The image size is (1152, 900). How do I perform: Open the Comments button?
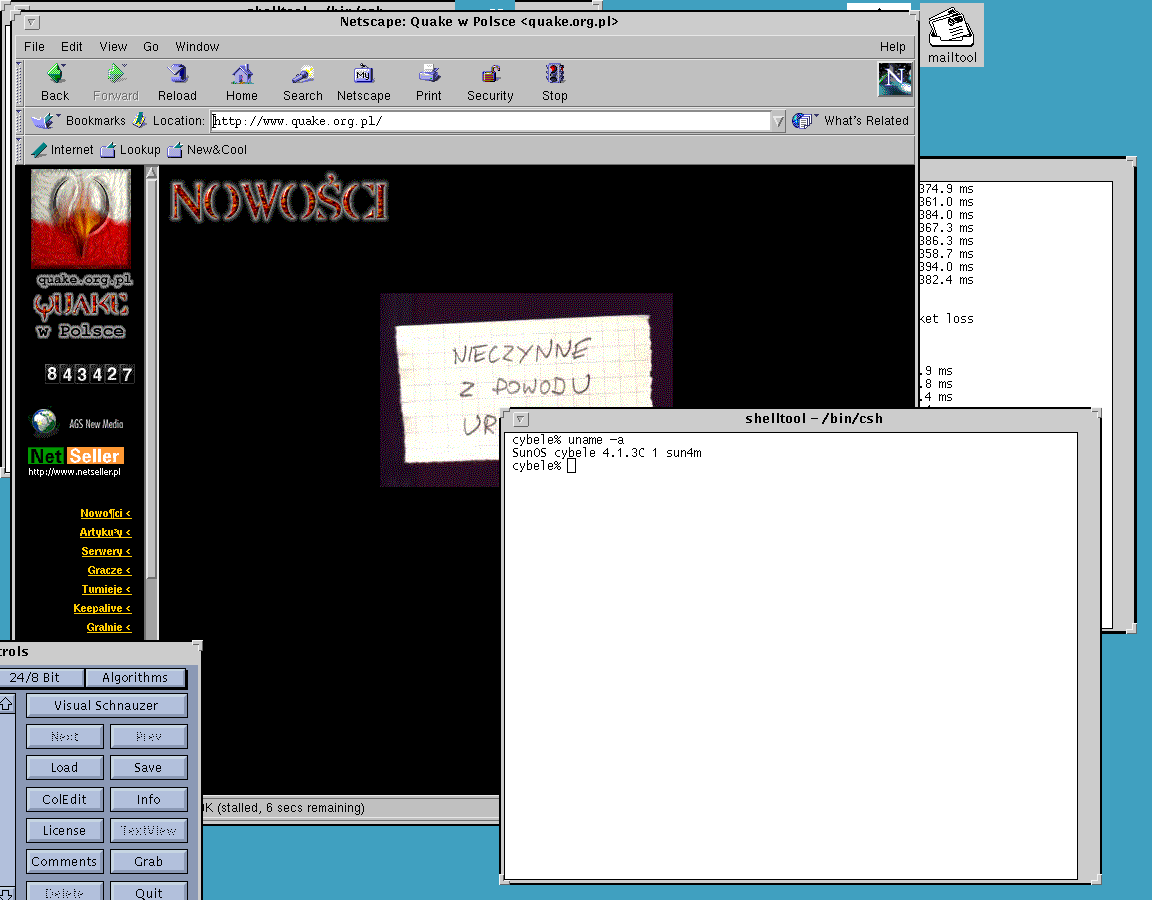coord(65,862)
